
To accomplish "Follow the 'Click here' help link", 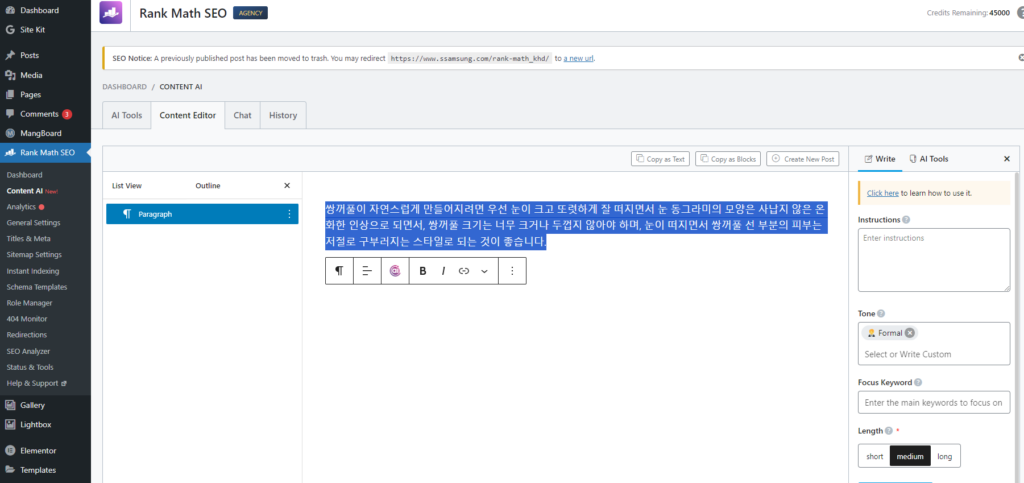I will pyautogui.click(x=883, y=193).
